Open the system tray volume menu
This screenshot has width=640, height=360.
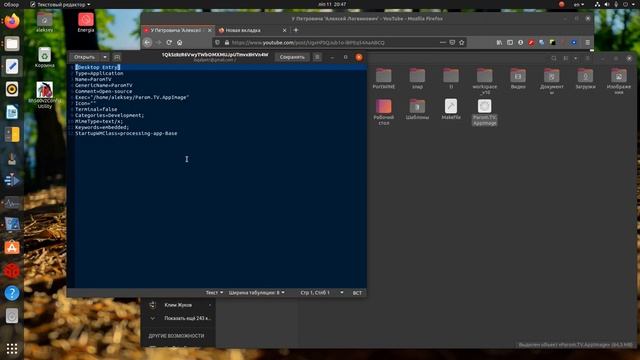[x=607, y=4]
